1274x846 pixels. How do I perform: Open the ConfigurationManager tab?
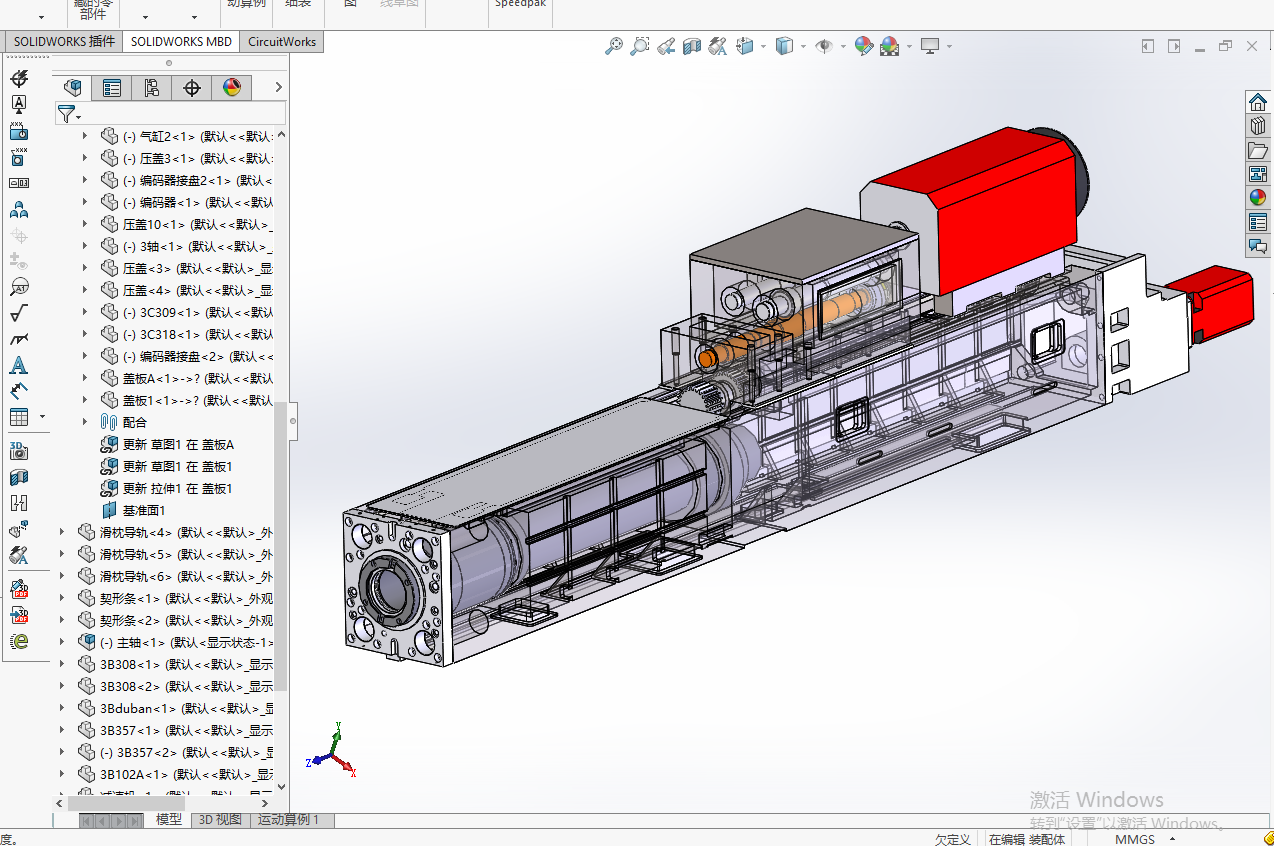tap(152, 88)
